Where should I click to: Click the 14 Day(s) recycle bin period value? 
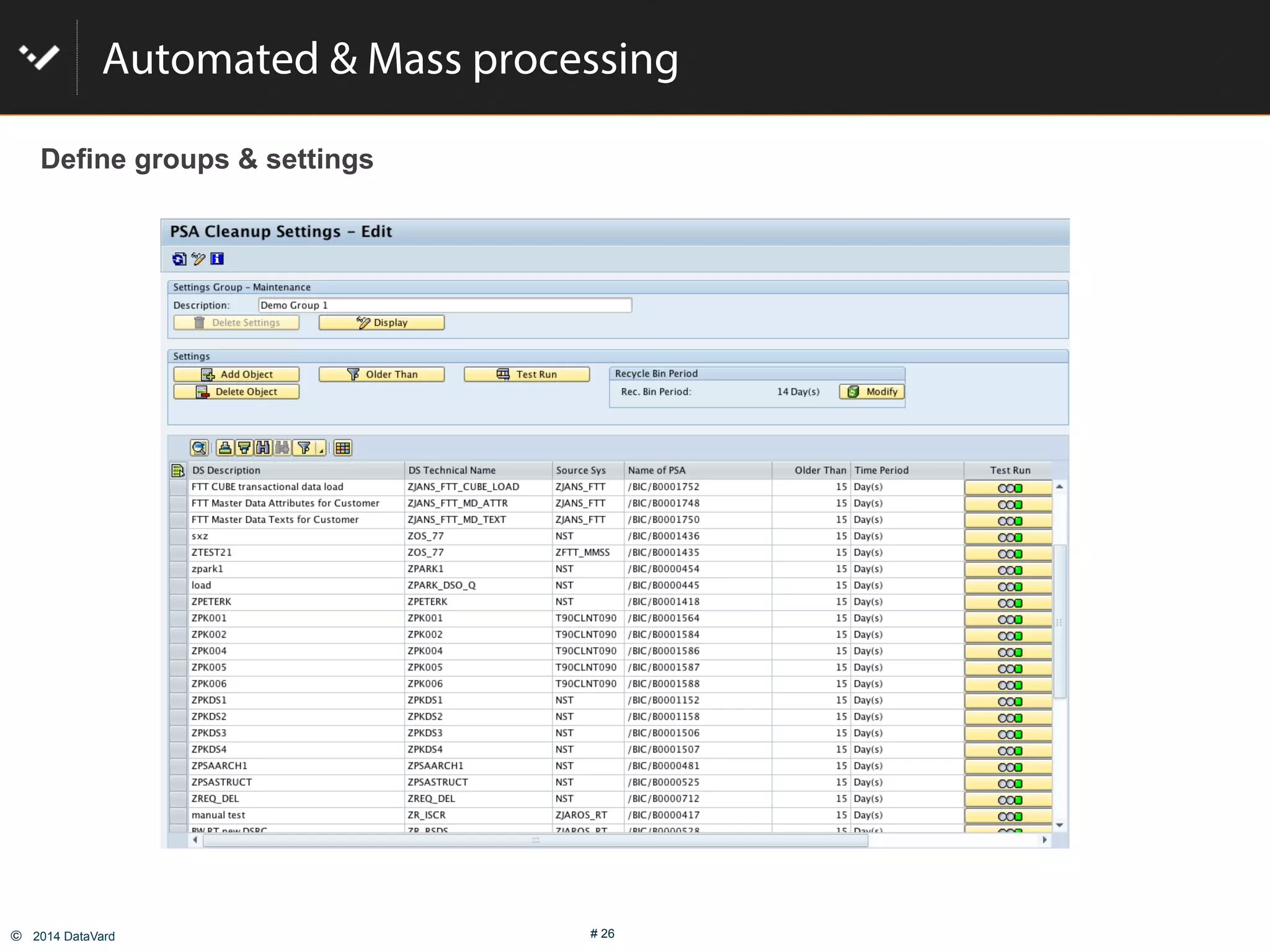coord(798,392)
